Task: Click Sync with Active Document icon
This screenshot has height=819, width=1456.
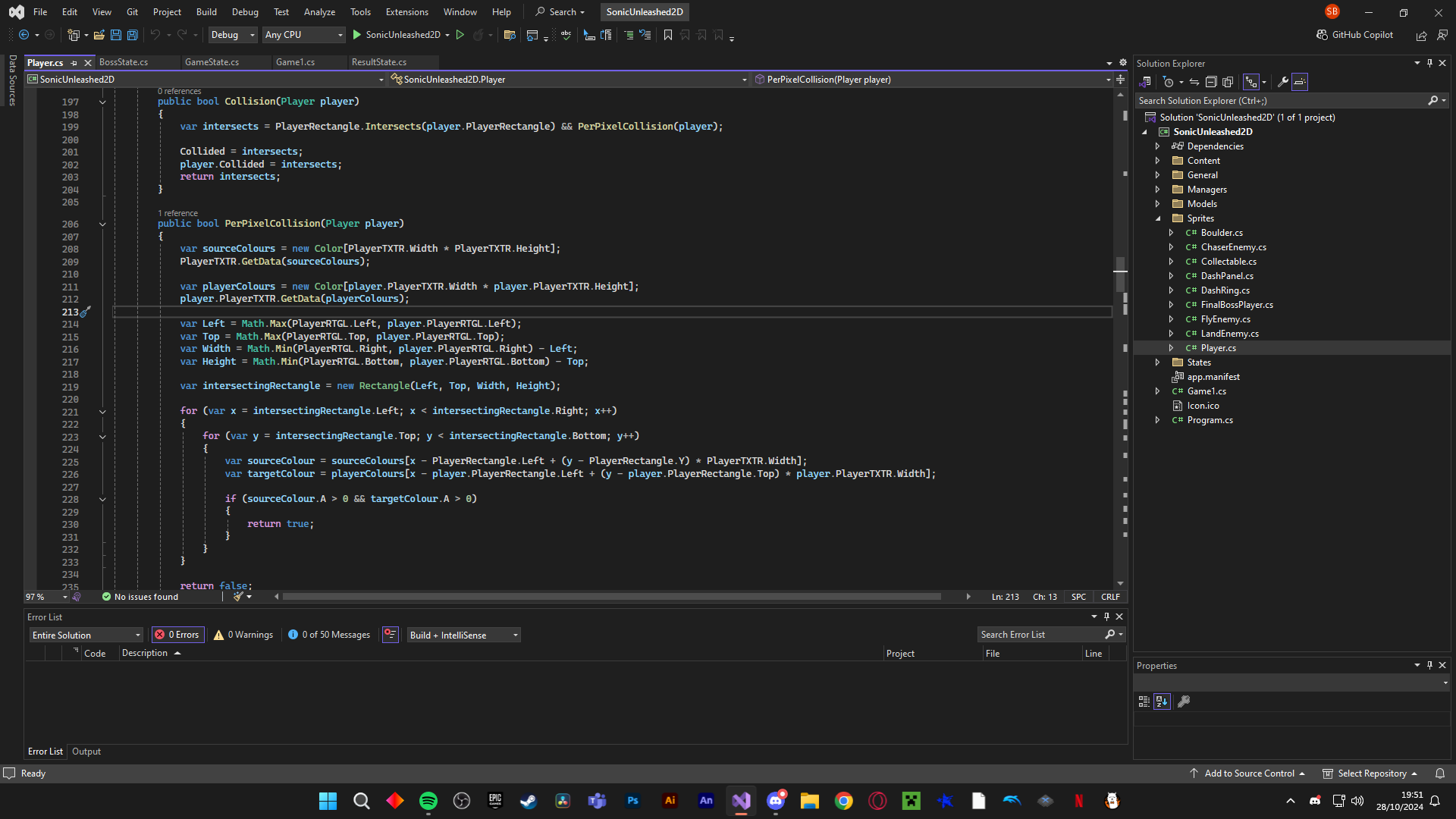Action: tap(1194, 82)
